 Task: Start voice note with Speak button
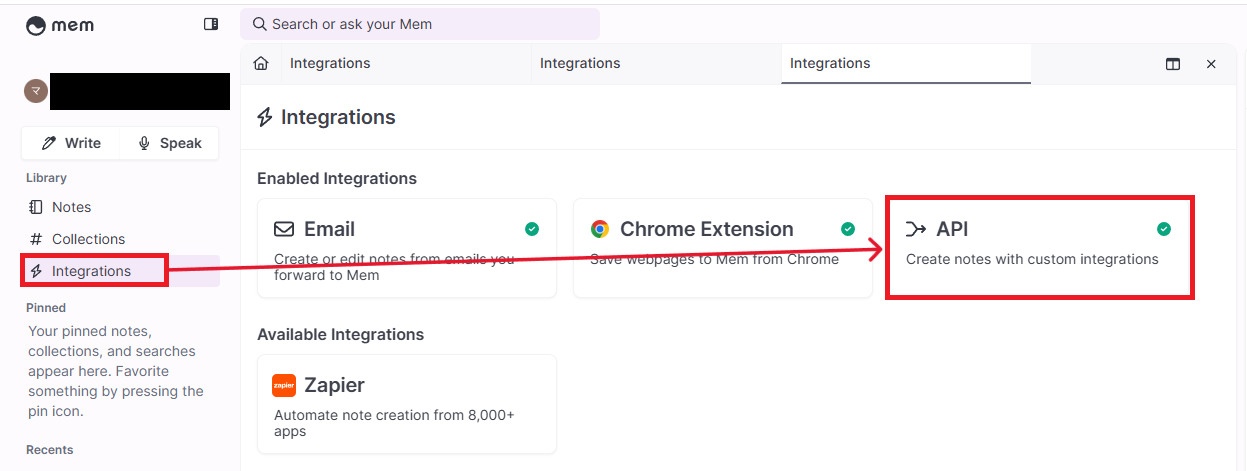pyautogui.click(x=169, y=143)
